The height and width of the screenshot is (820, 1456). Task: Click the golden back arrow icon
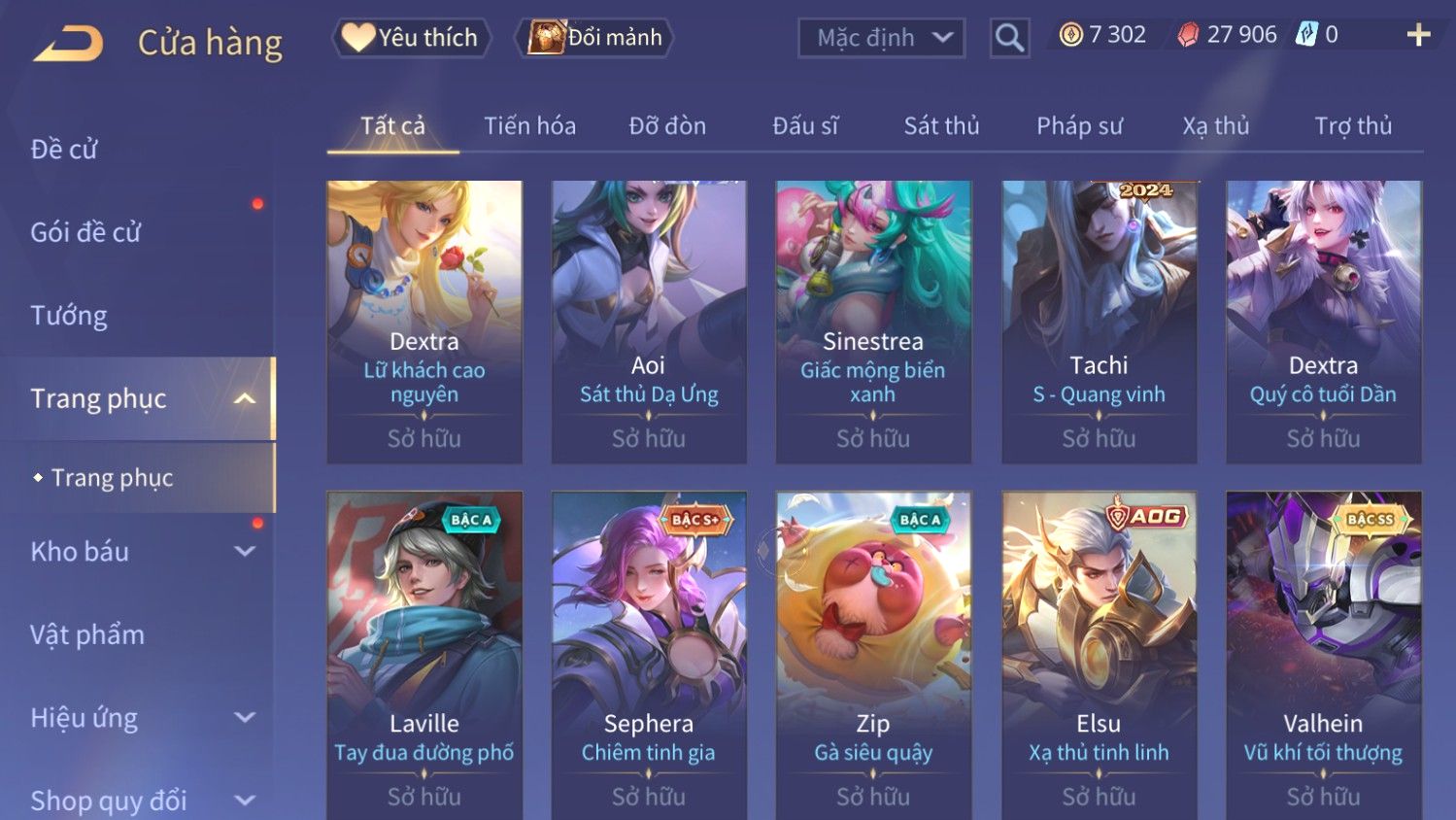click(x=68, y=44)
